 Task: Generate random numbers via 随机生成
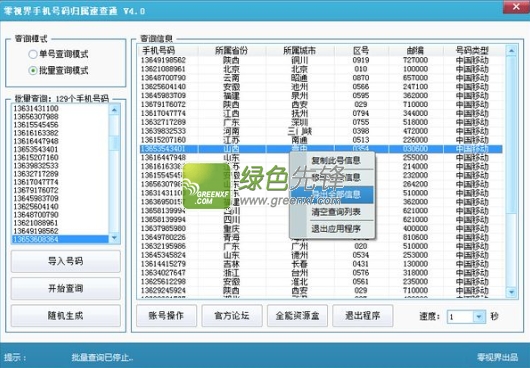(66, 316)
